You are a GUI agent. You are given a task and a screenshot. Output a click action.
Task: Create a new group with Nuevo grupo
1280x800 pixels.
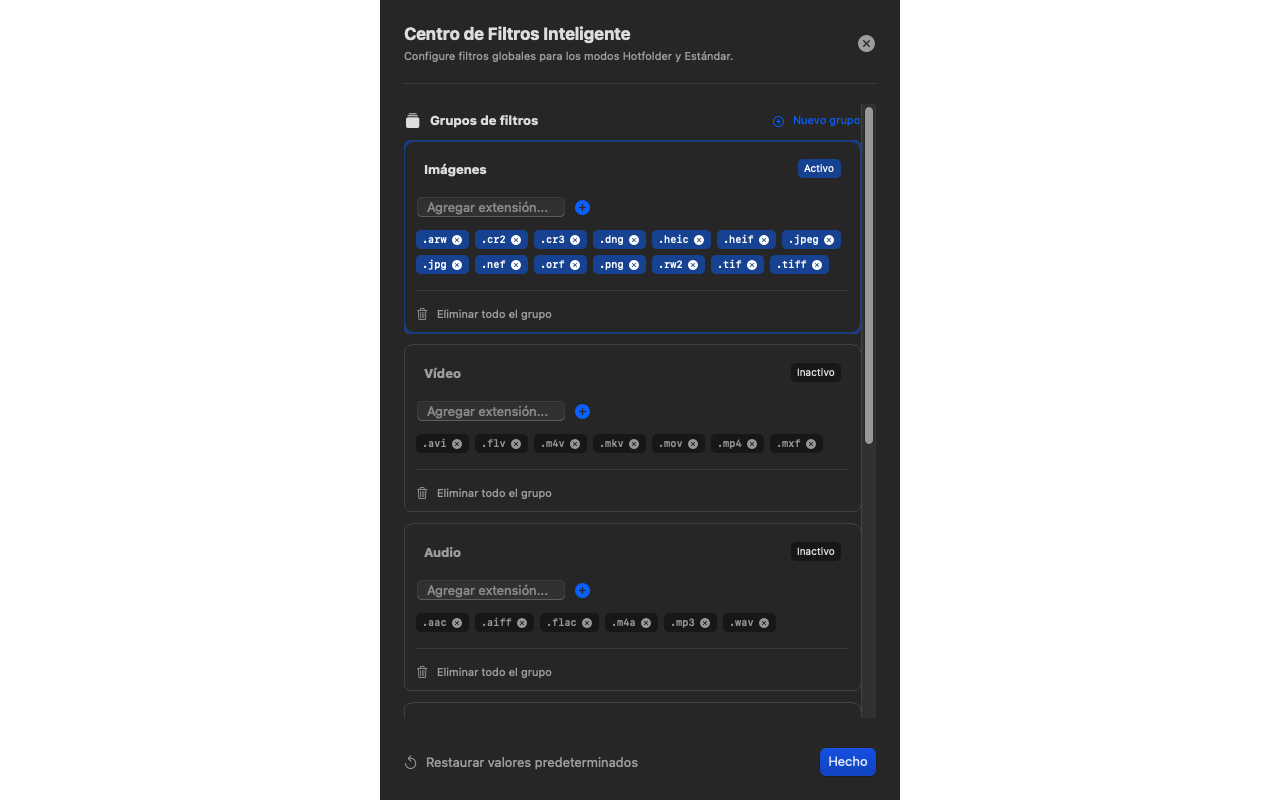point(816,121)
